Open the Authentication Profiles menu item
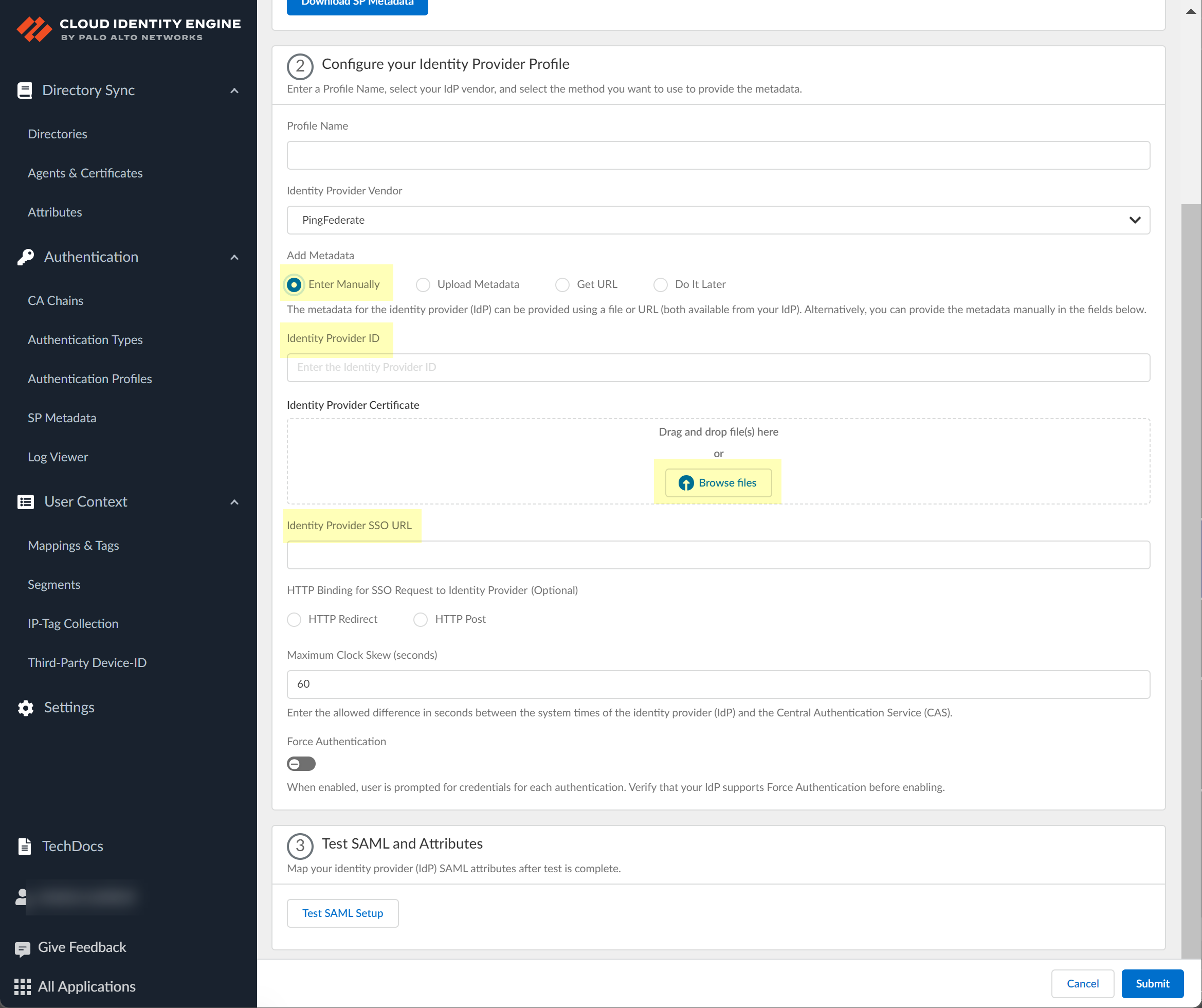Viewport: 1202px width, 1008px height. 90,379
